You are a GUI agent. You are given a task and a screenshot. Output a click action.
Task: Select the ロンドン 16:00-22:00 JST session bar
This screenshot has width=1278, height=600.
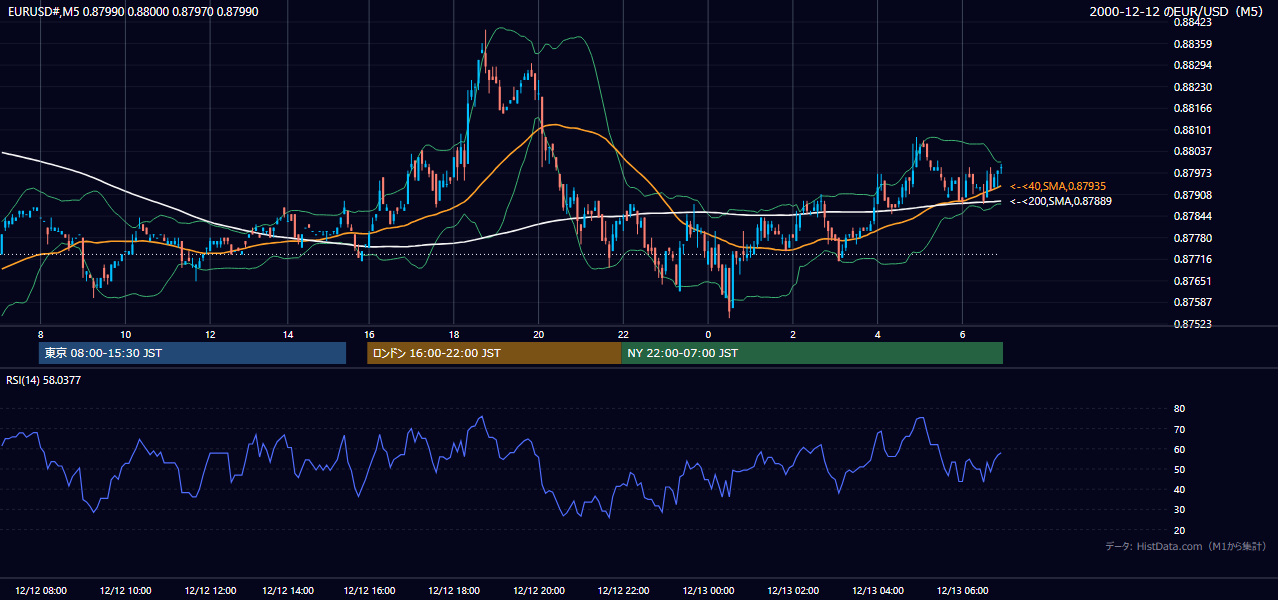494,353
